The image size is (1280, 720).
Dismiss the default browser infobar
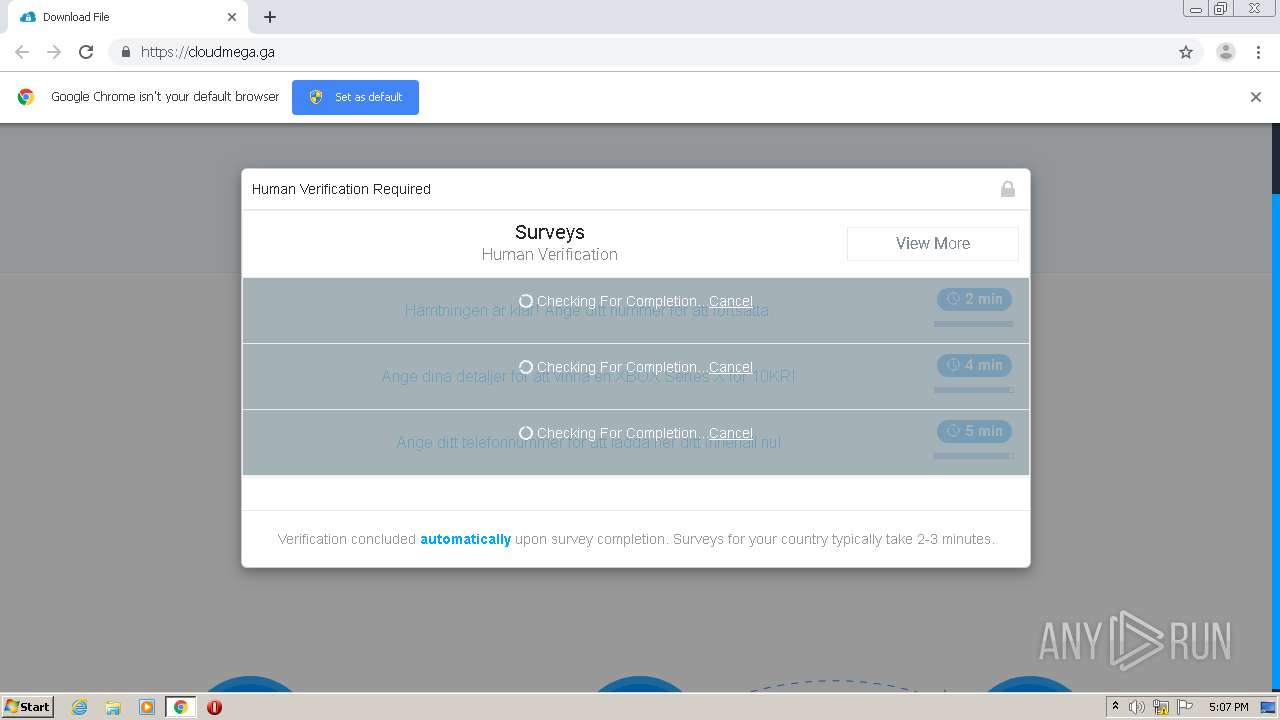[x=1256, y=97]
